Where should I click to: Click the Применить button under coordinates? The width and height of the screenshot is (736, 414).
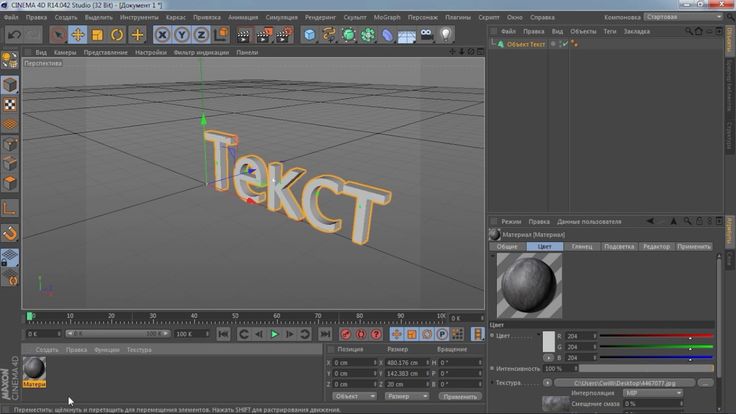tap(460, 396)
